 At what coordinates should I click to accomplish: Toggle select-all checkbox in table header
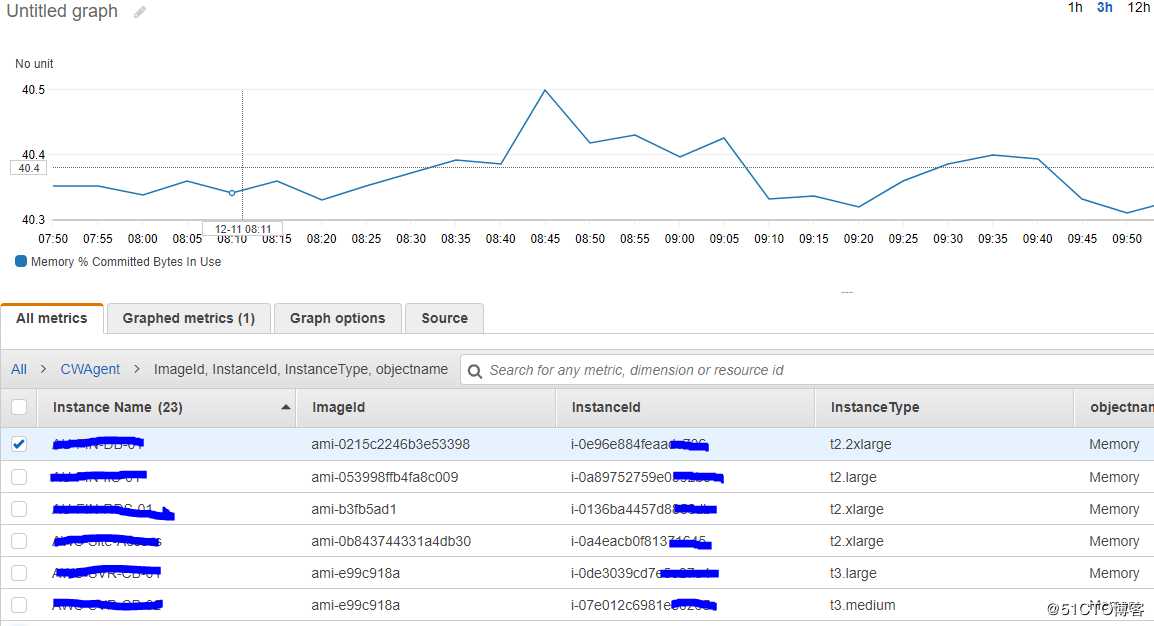(x=19, y=408)
